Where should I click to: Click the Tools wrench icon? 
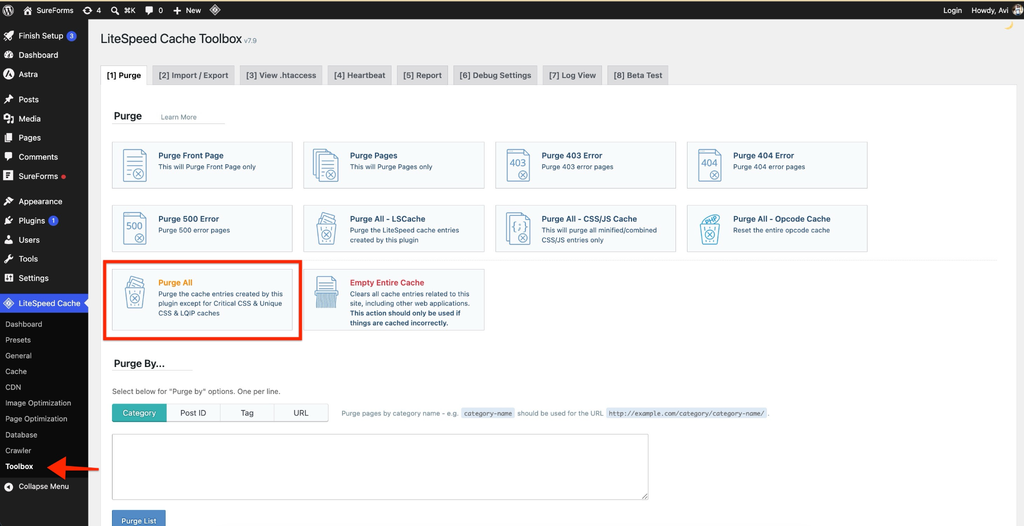click(8, 259)
